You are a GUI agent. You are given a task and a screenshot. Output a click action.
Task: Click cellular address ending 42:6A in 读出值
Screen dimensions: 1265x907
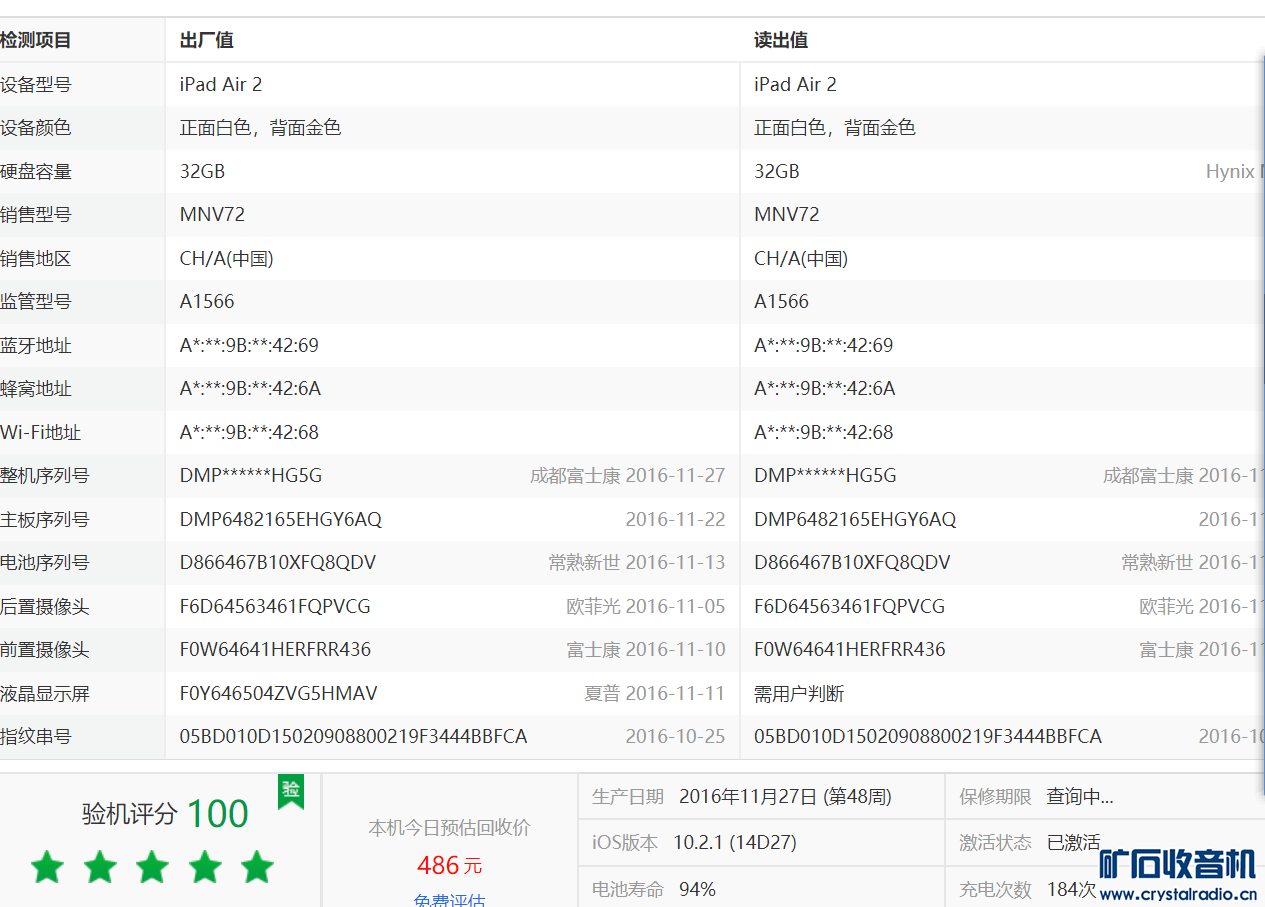click(825, 389)
